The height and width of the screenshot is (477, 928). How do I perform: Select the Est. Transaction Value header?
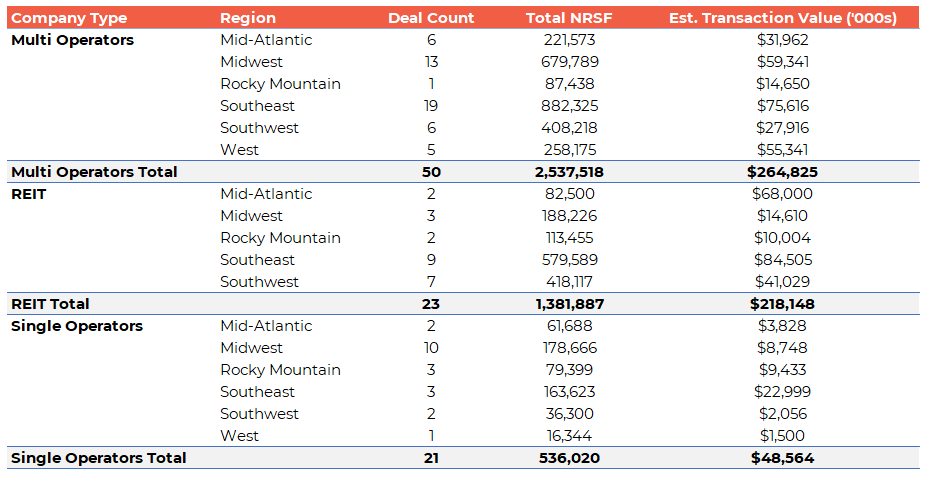click(781, 18)
